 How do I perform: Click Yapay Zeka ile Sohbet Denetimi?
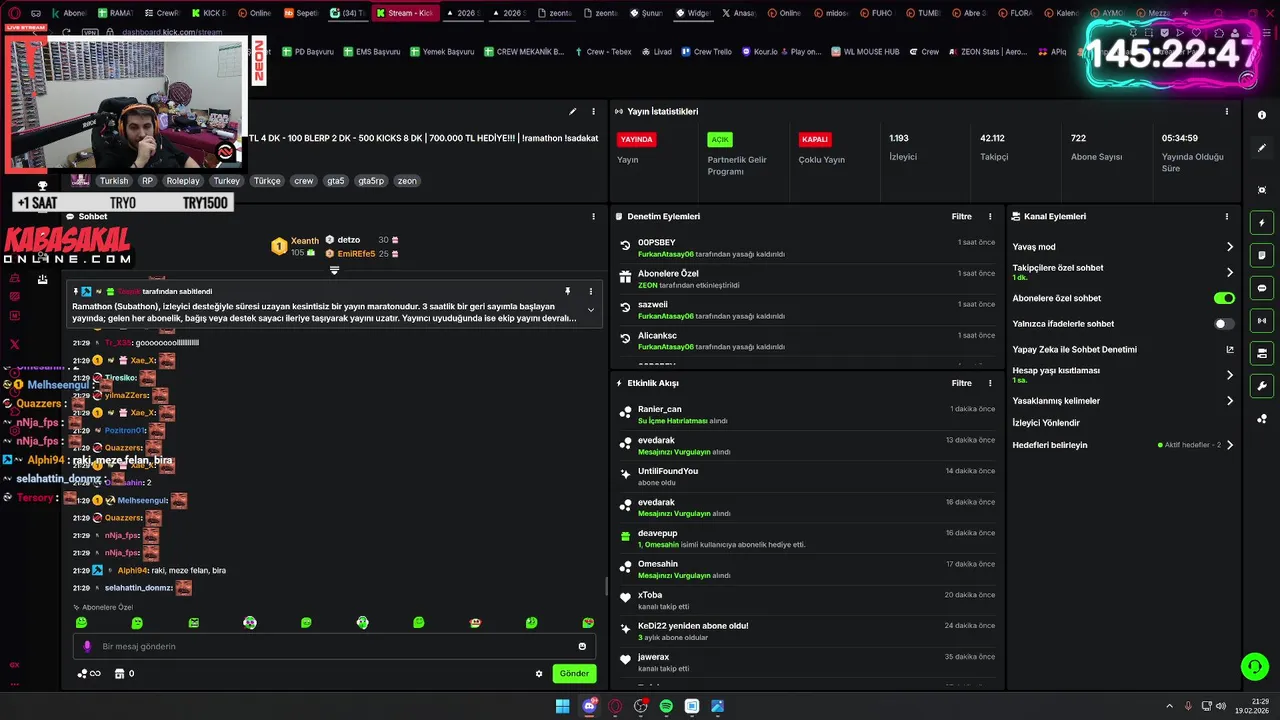coord(1074,350)
